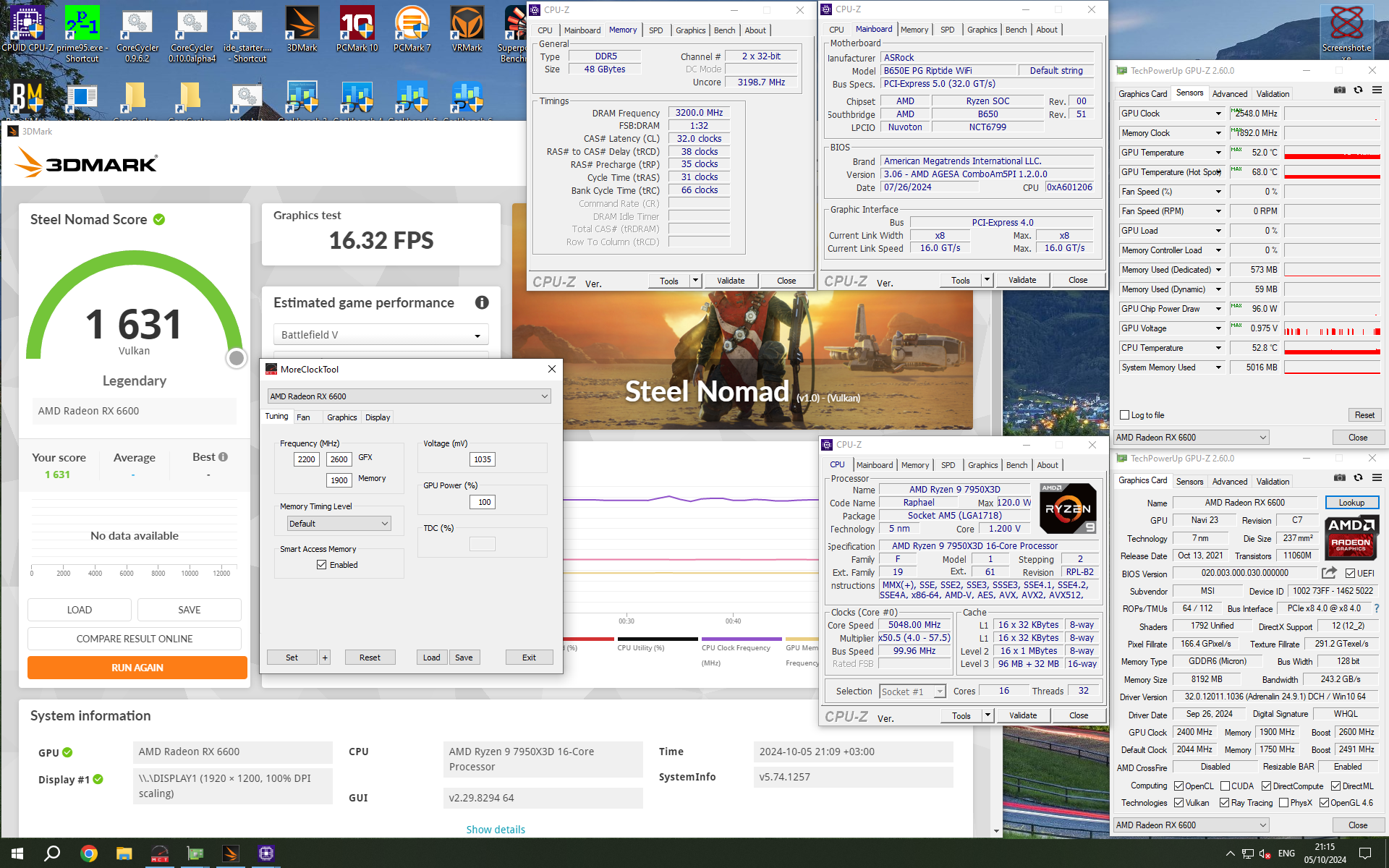Expand the GPU Chip Power Draw sensor dropdown

tap(1218, 309)
